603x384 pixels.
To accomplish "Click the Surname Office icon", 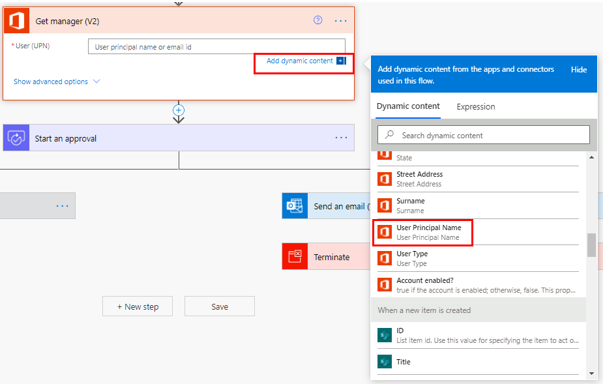I will coord(384,206).
